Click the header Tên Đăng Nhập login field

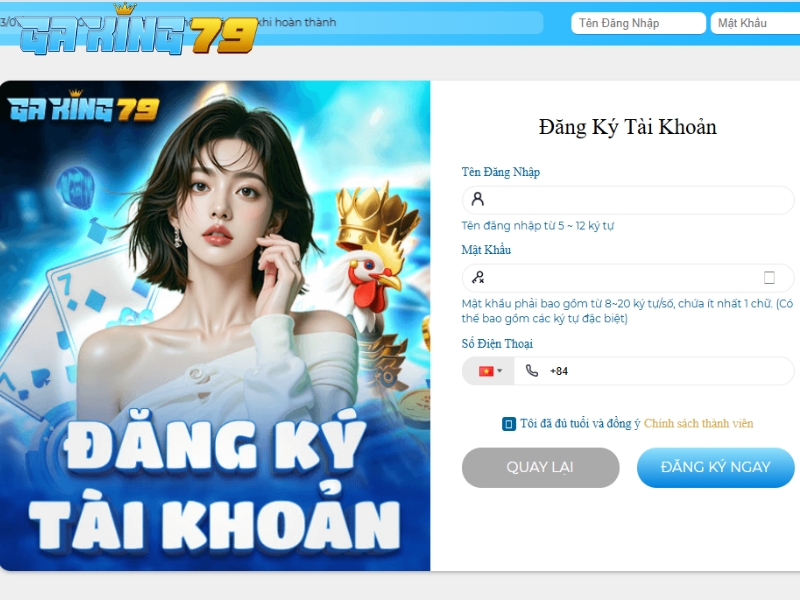tap(638, 23)
